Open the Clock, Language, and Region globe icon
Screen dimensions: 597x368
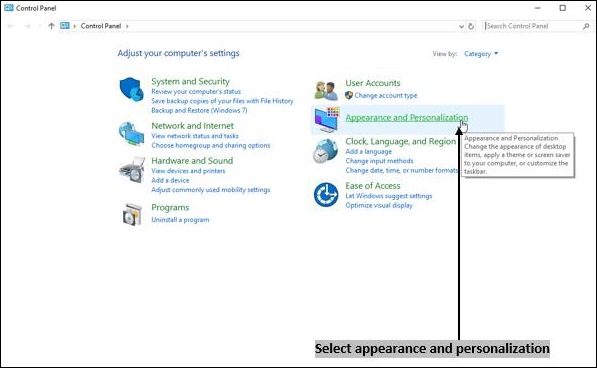click(326, 151)
